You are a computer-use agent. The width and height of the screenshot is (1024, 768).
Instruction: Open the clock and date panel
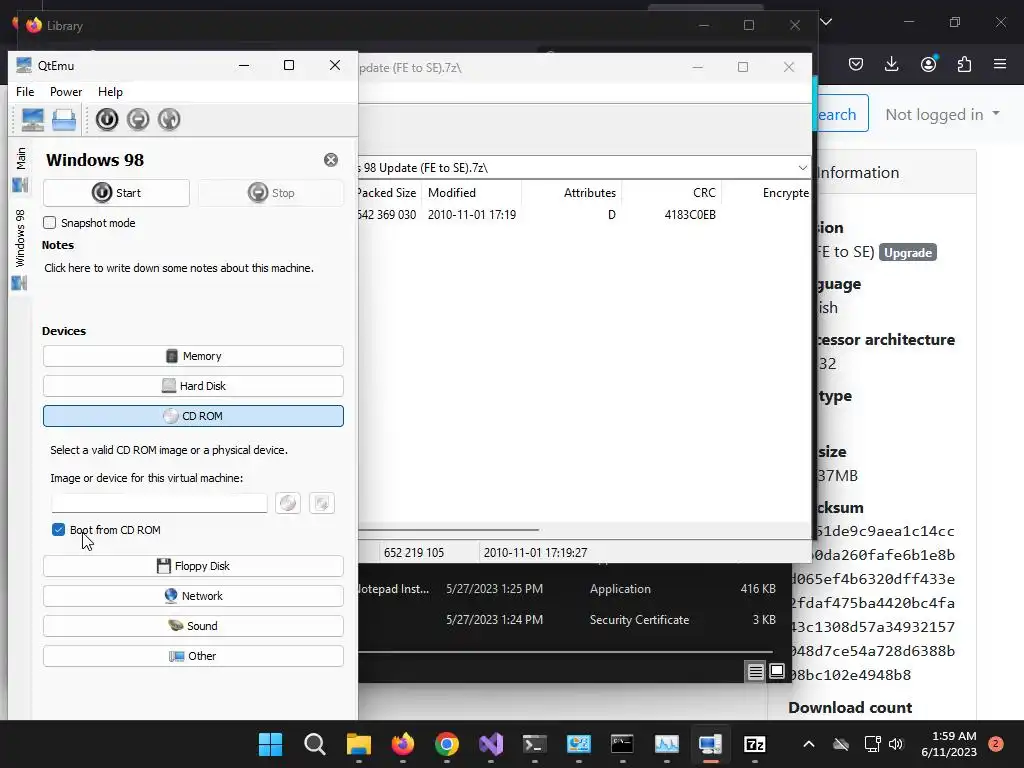point(949,744)
